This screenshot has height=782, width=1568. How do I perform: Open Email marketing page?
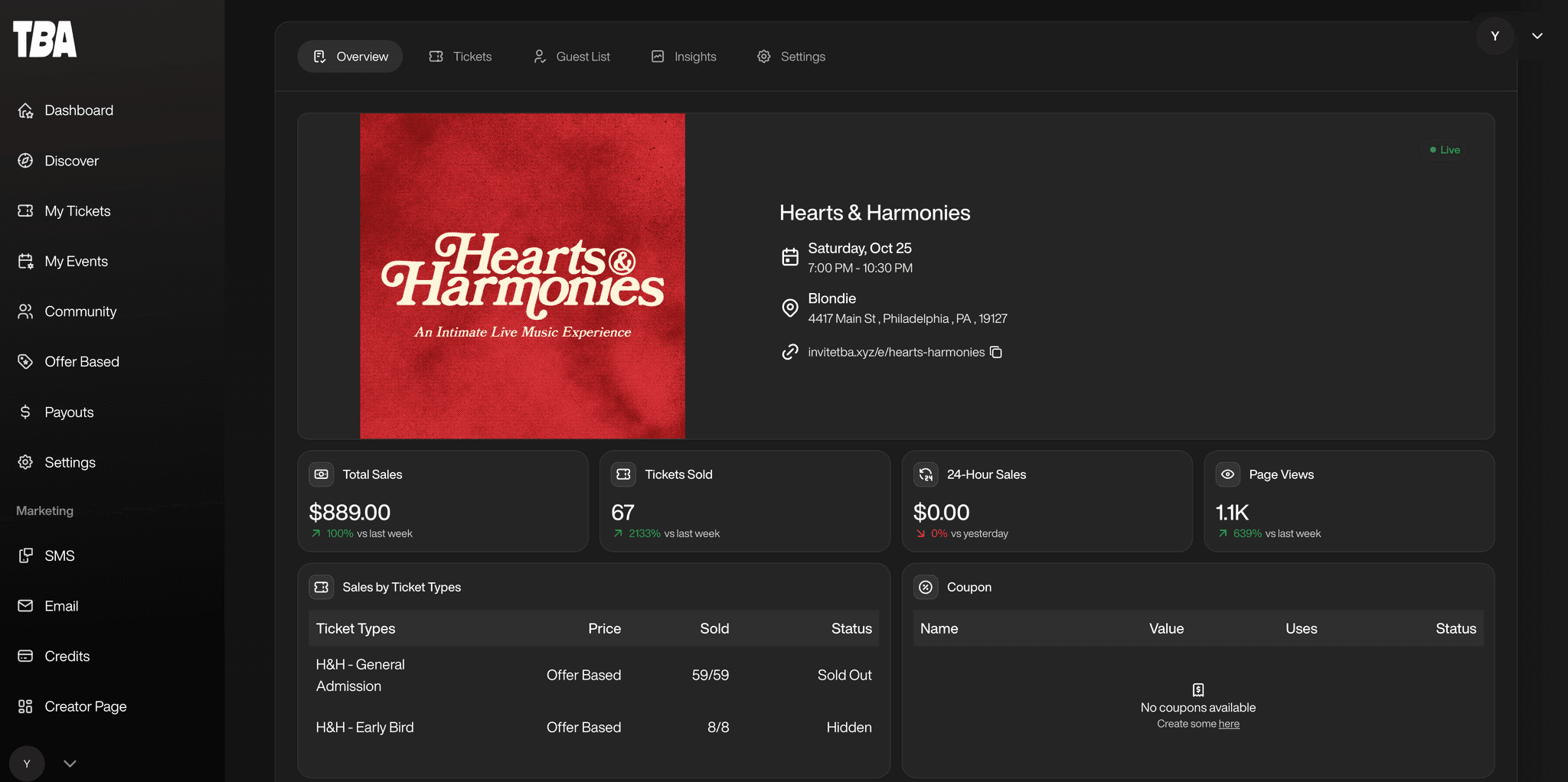(48, 606)
